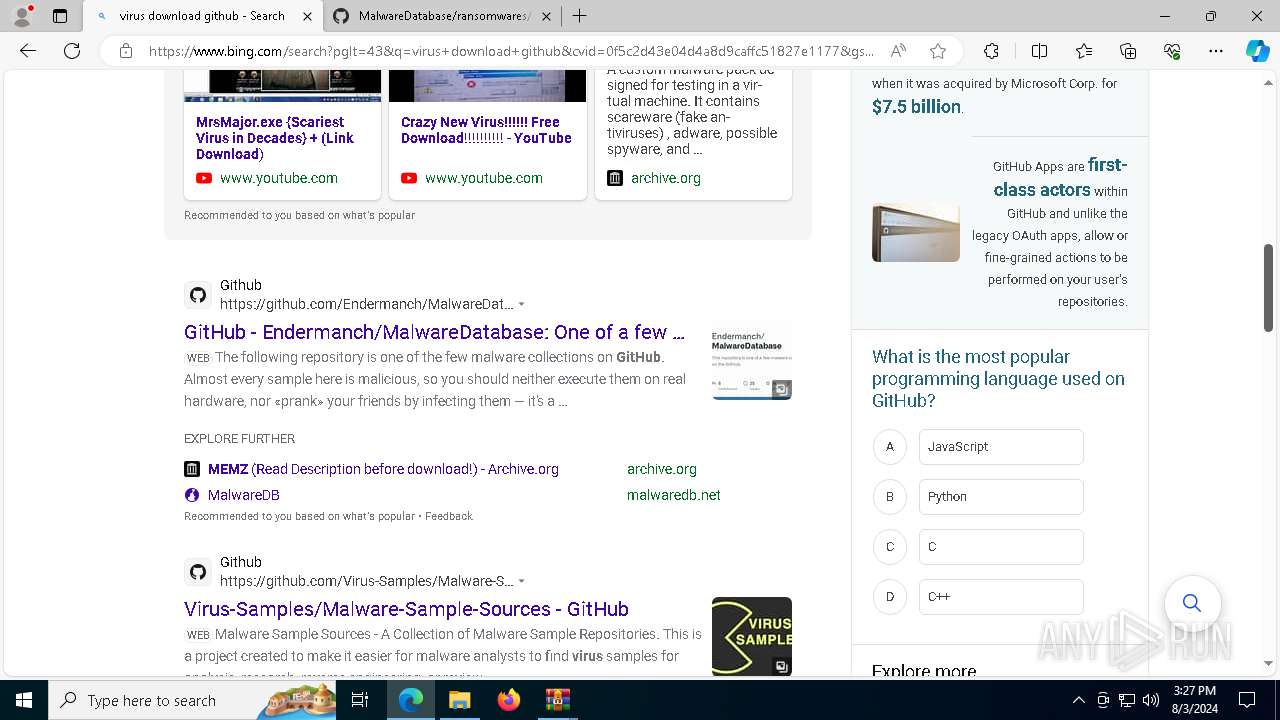This screenshot has width=1280, height=720.
Task: Open the Copilot sidebar icon
Action: (1257, 51)
